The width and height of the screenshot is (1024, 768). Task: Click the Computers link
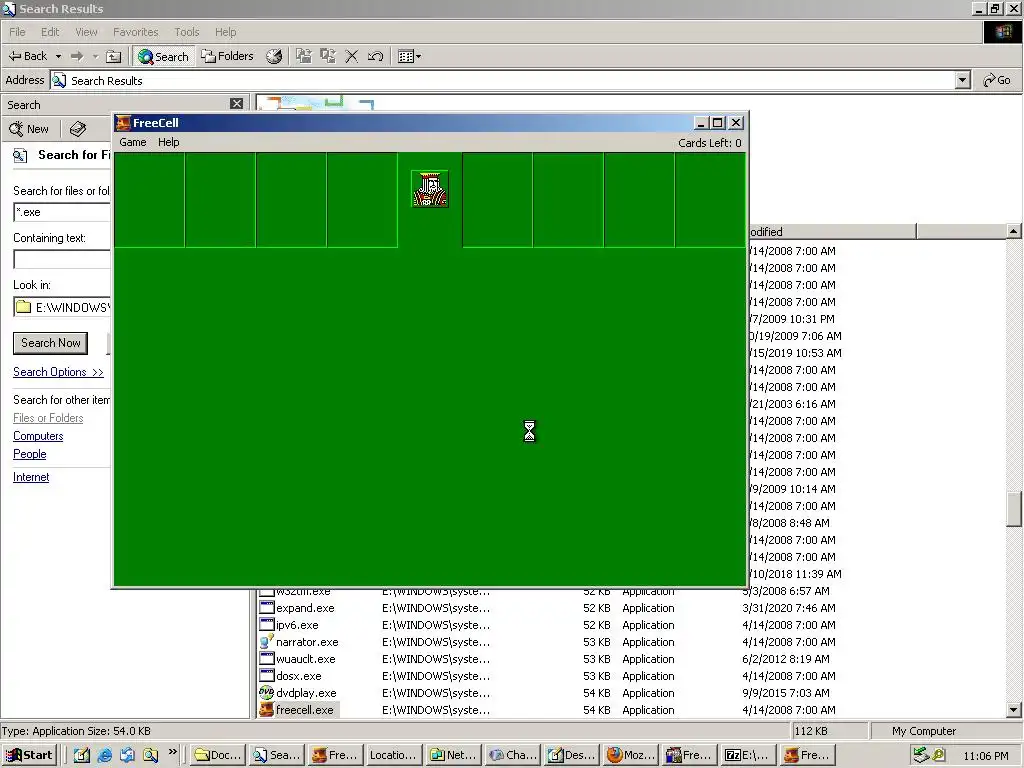(38, 436)
